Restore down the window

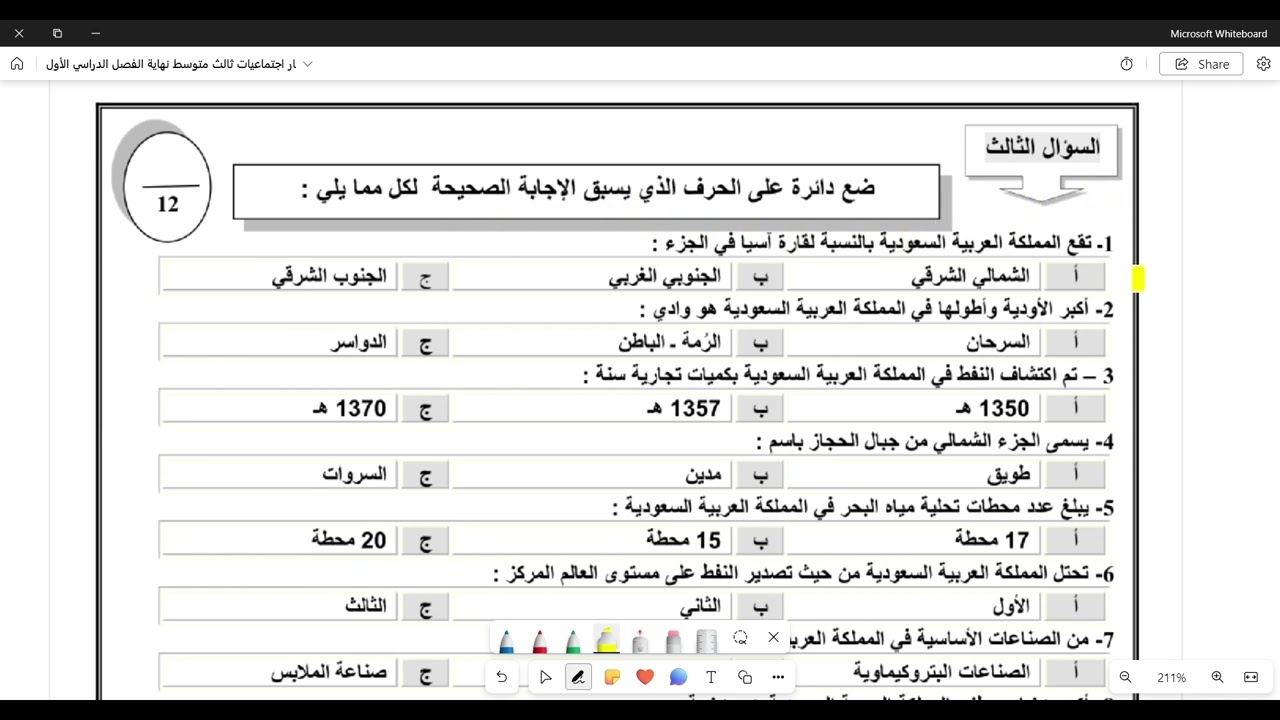[57, 33]
